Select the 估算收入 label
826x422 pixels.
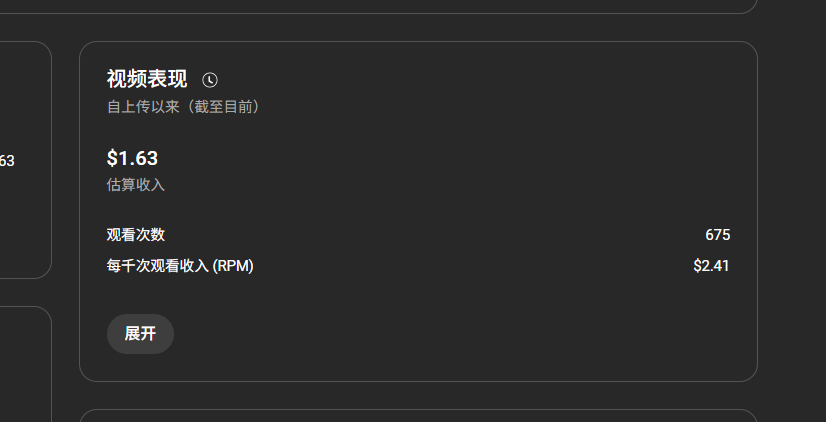pos(136,185)
